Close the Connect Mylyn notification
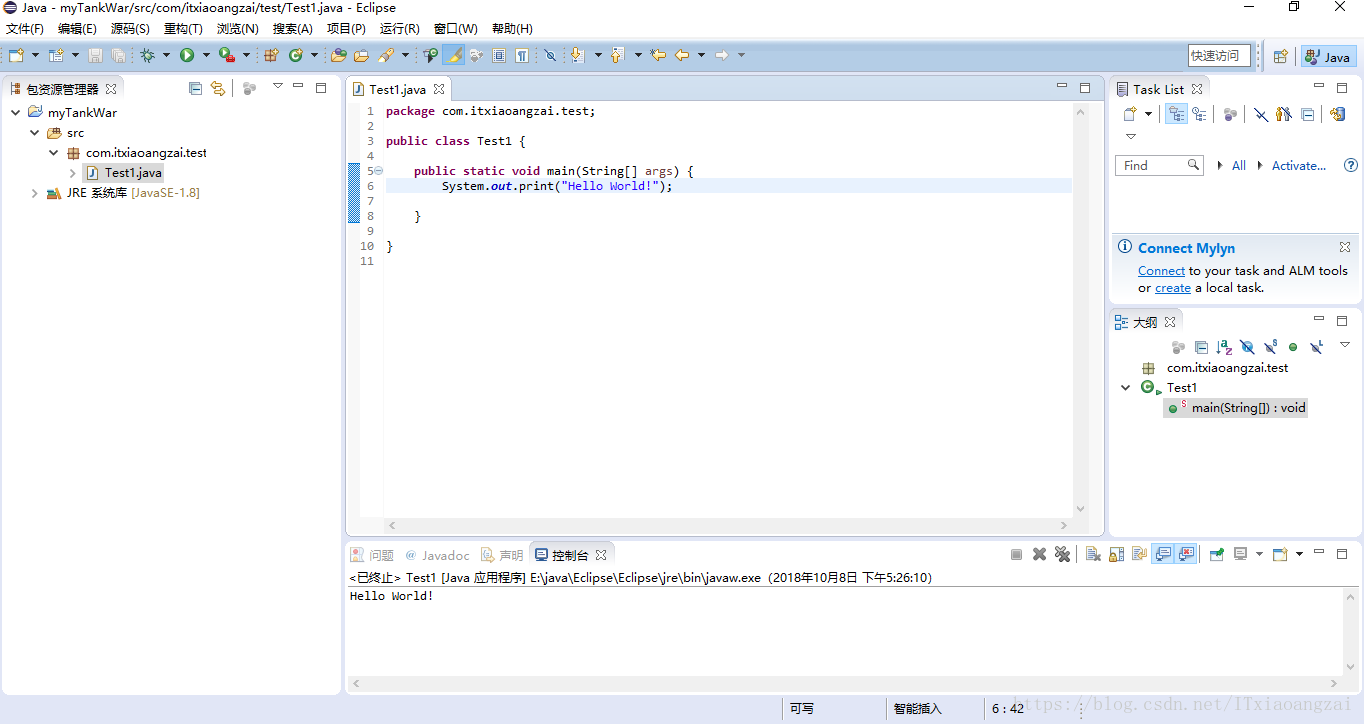Viewport: 1364px width, 724px height. click(1345, 247)
